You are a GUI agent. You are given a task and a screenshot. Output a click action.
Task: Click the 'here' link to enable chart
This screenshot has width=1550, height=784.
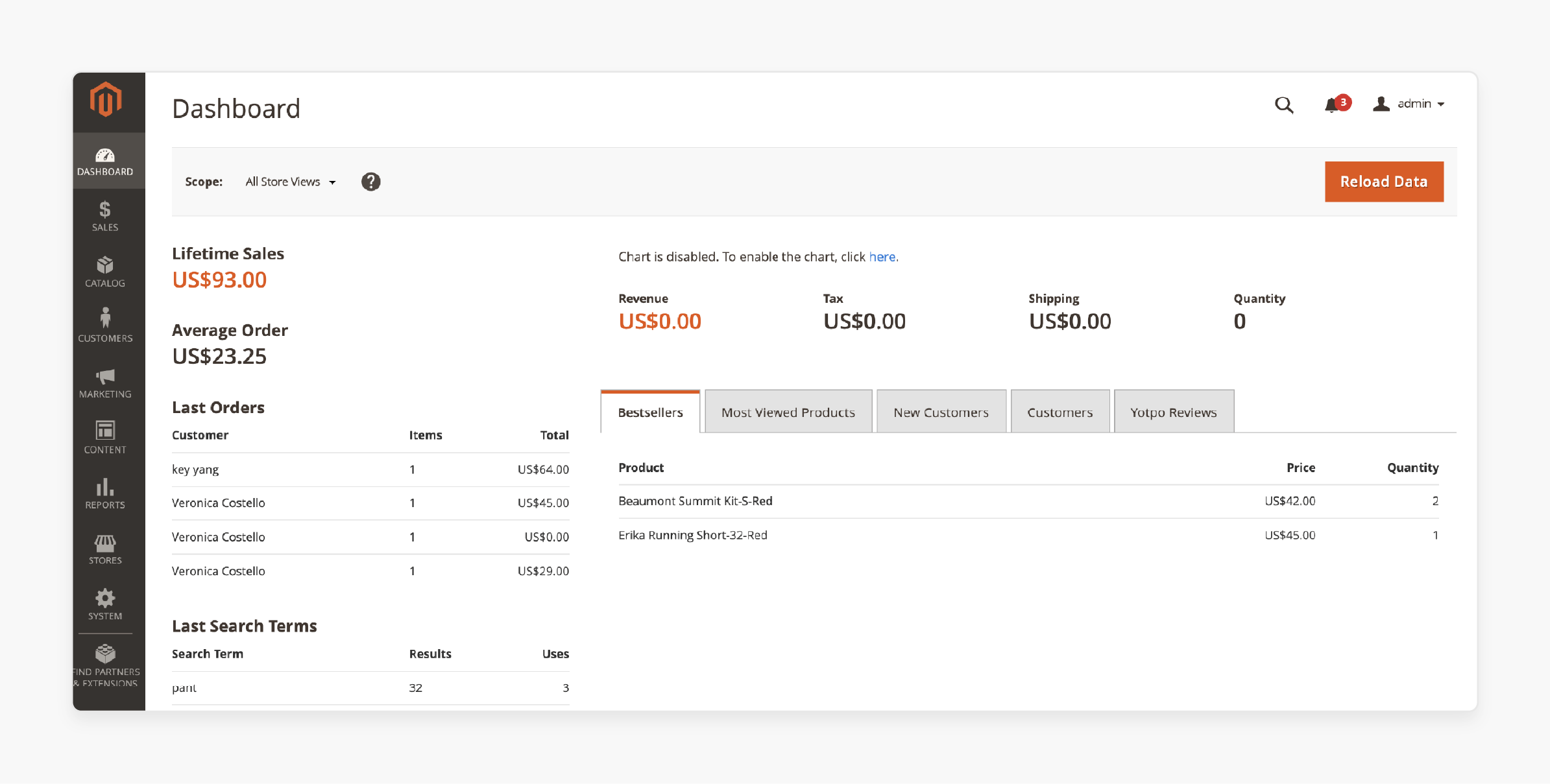882,257
